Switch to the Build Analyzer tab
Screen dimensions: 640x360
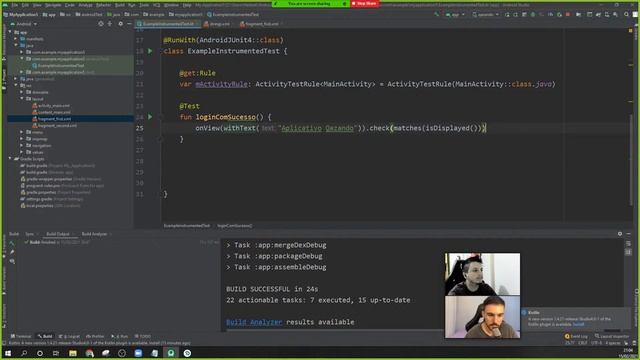(x=94, y=234)
